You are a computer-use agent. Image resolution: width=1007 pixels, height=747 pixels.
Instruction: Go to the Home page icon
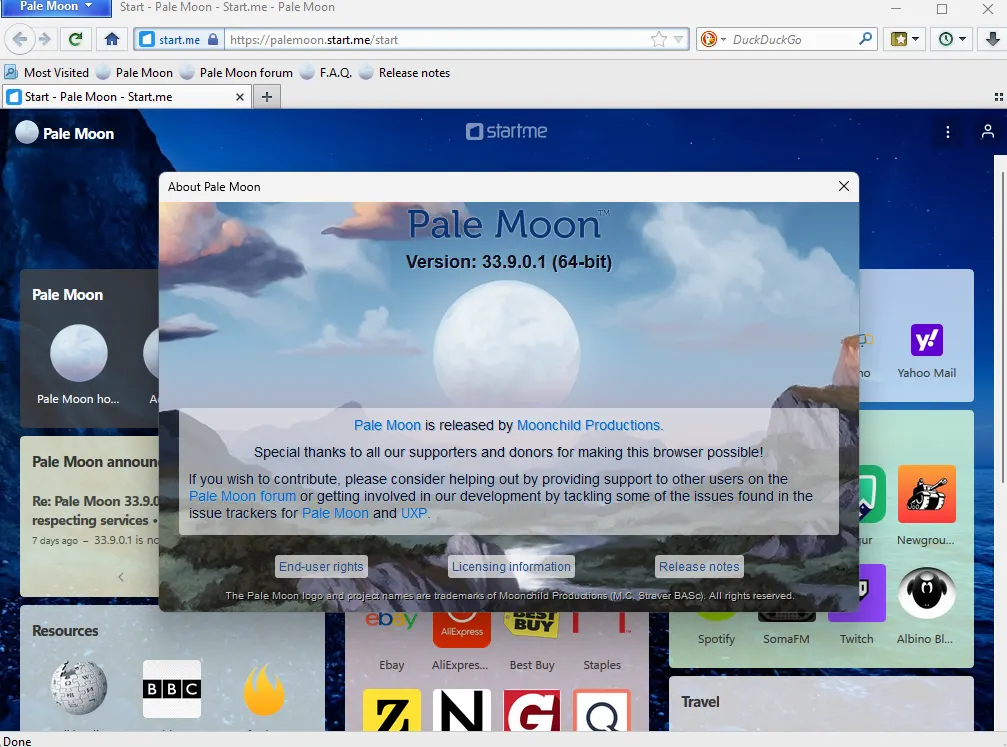[112, 39]
